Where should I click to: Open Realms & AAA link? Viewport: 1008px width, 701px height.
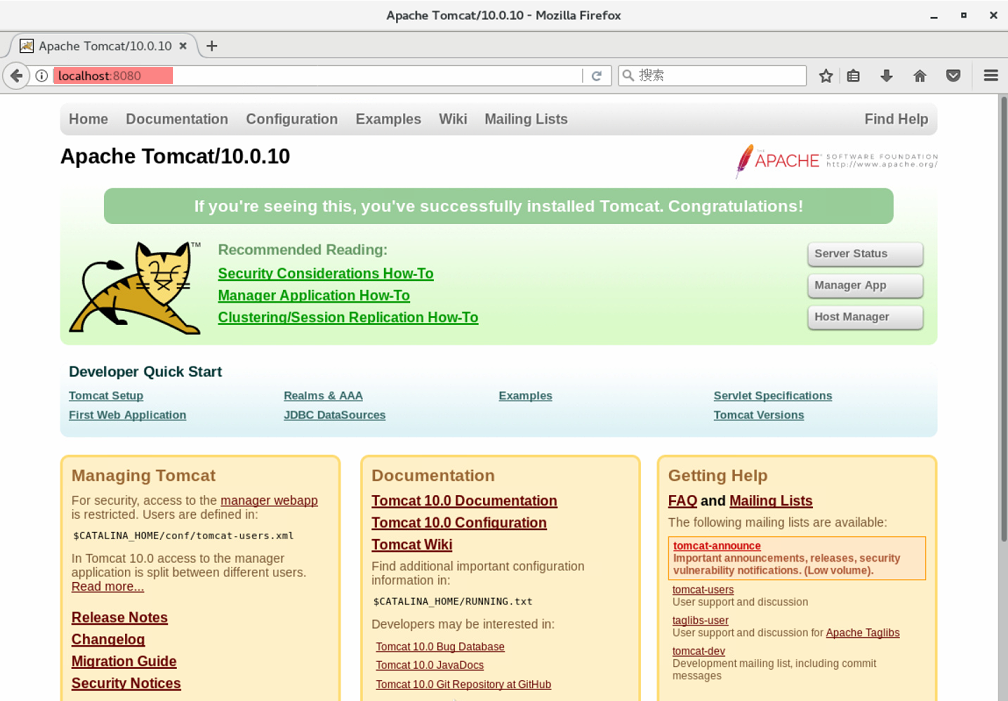click(323, 396)
